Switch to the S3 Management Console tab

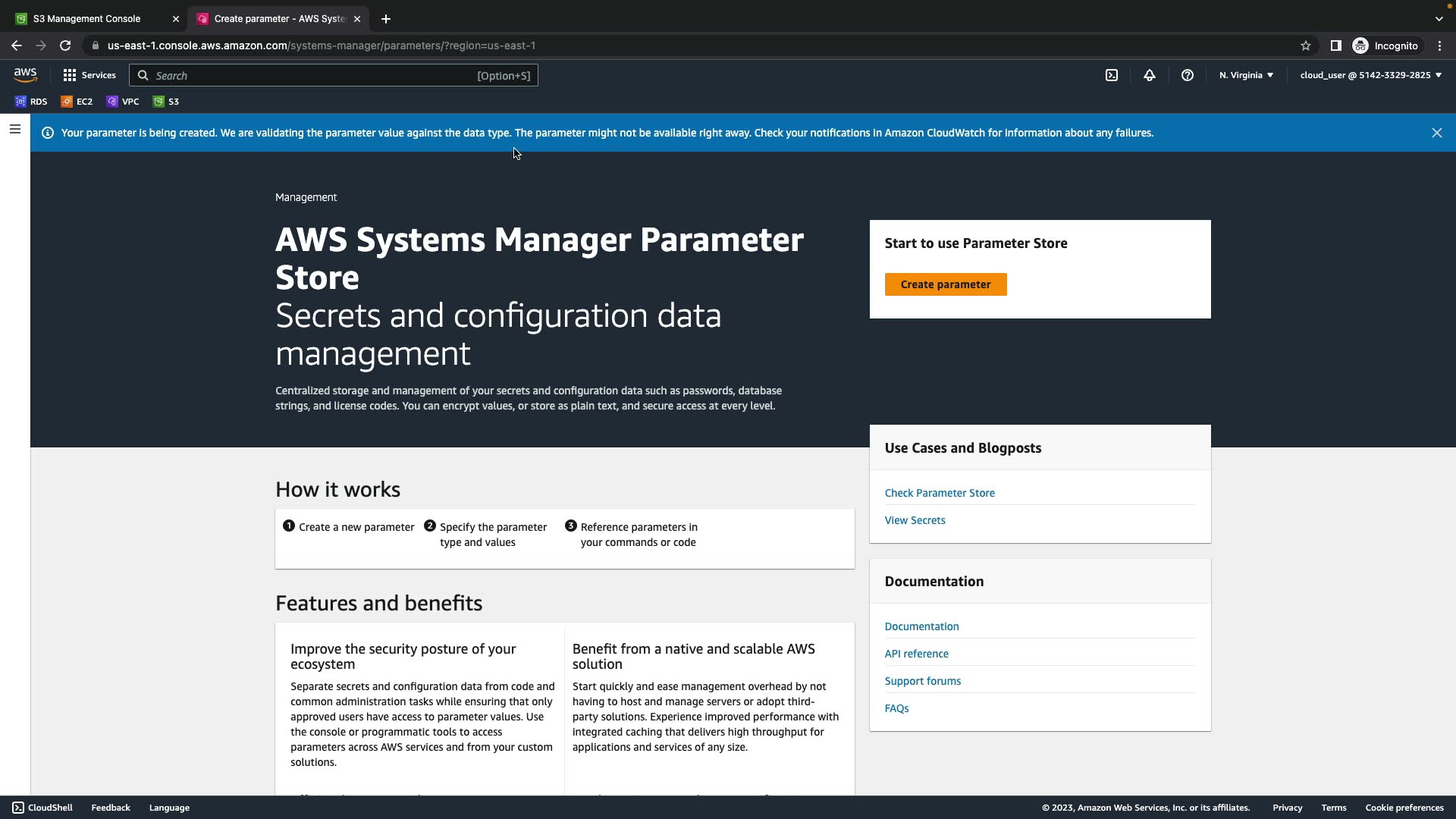tap(87, 19)
